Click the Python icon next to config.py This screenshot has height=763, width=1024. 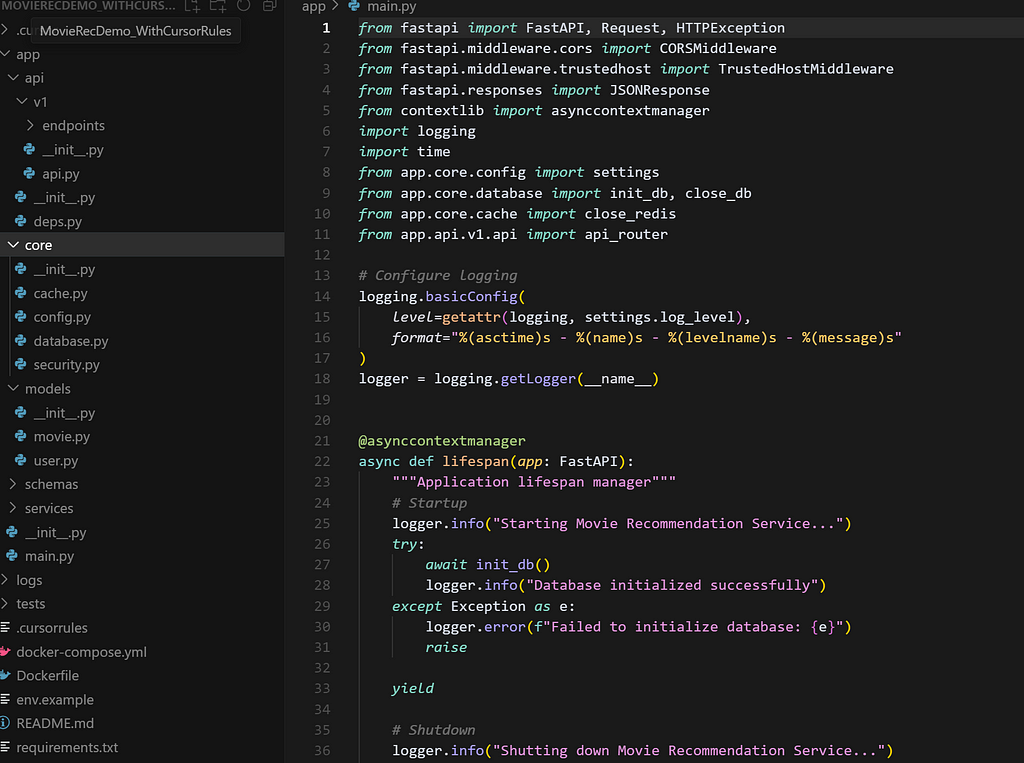21,317
